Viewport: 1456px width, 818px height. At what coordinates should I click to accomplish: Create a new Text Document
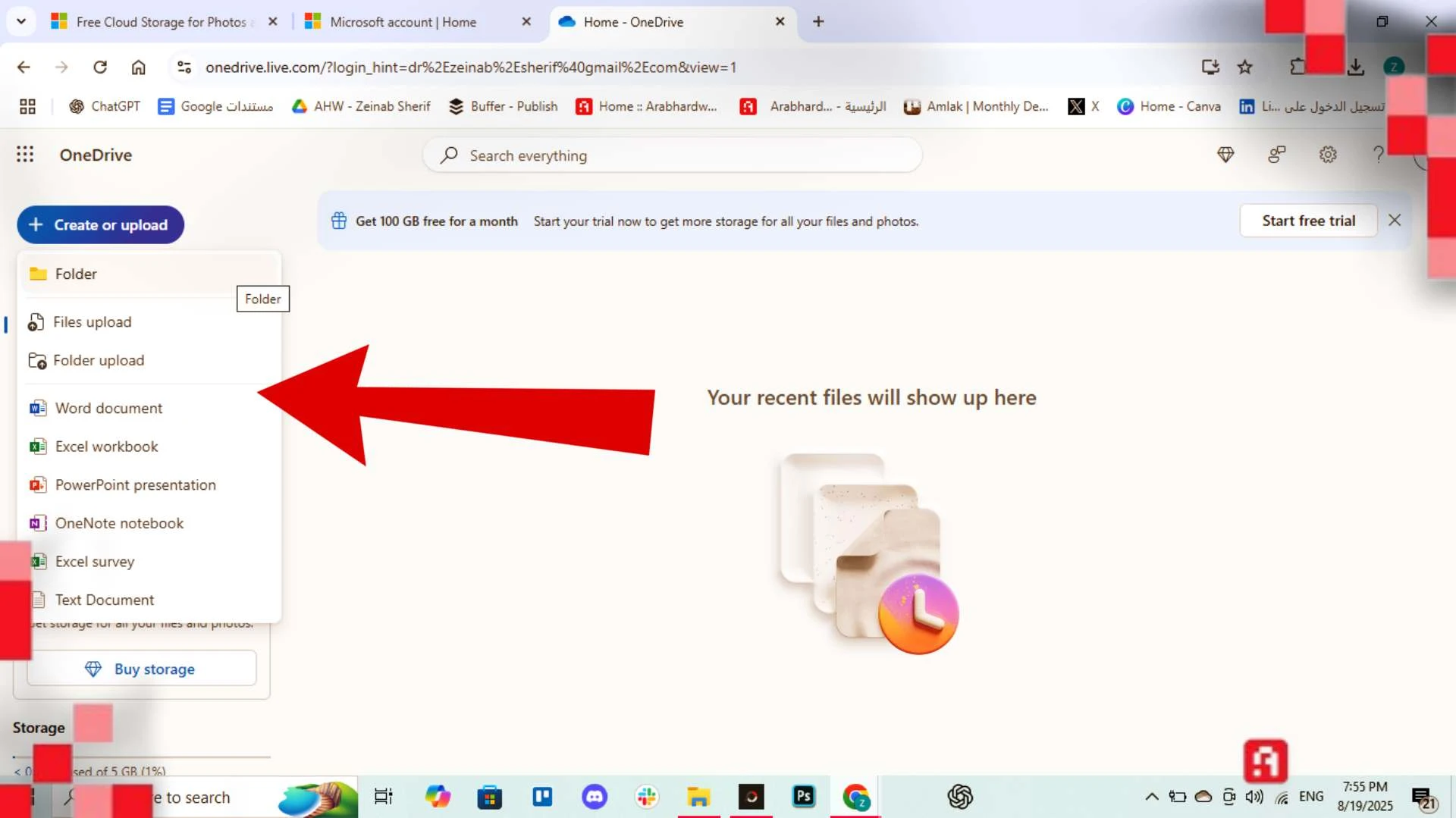149,600
